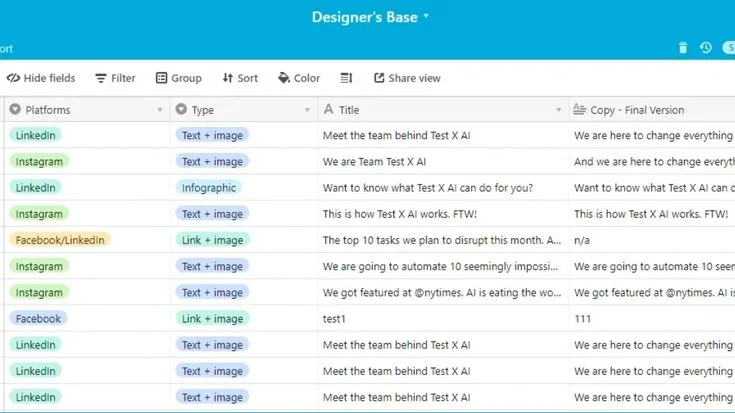Viewport: 735px width, 413px height.
Task: Click the n/a copy cell
Action: pos(652,240)
